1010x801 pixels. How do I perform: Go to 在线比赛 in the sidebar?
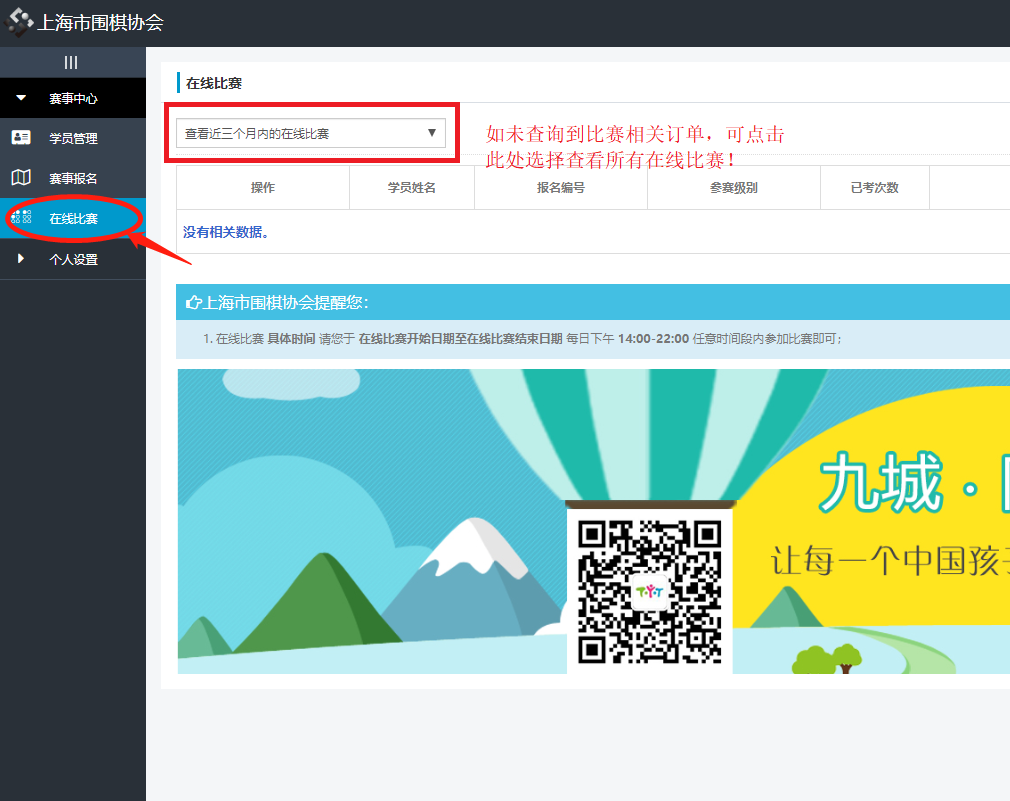[x=73, y=218]
